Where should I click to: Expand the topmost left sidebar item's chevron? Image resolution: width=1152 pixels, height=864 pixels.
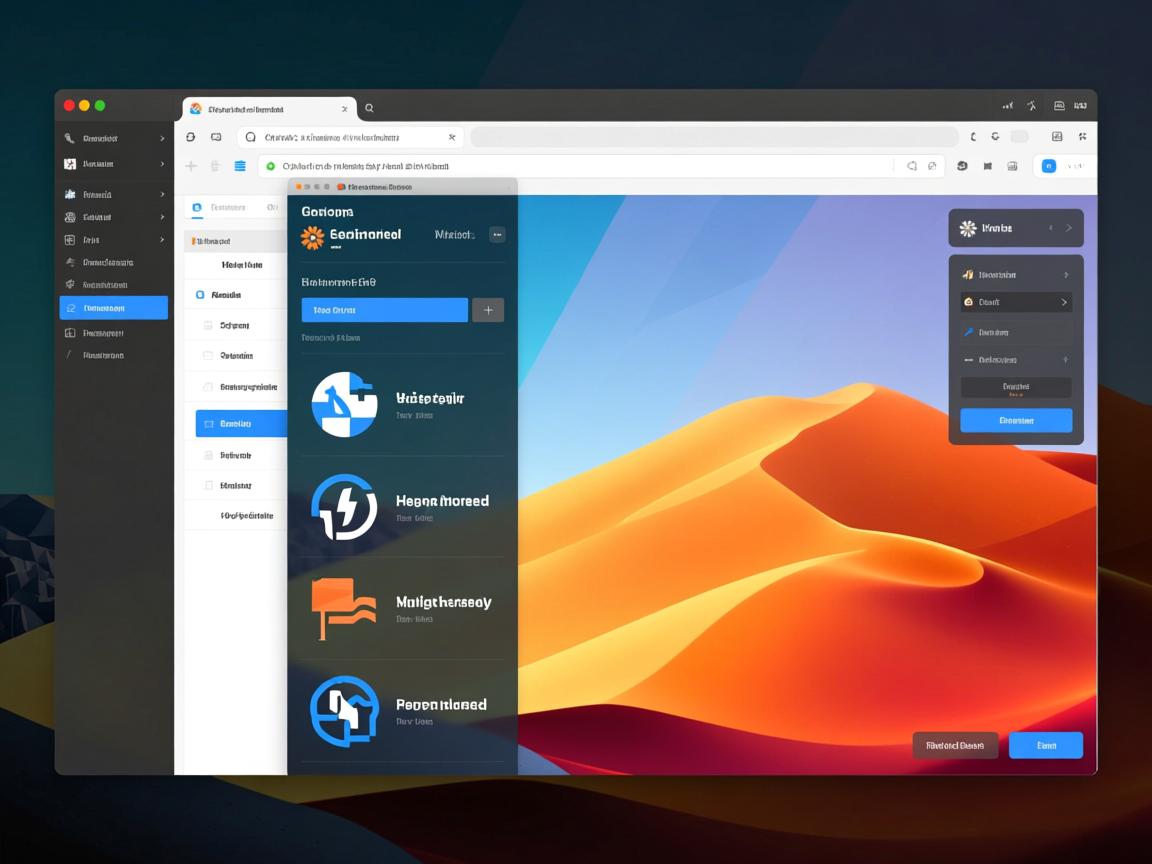click(162, 139)
